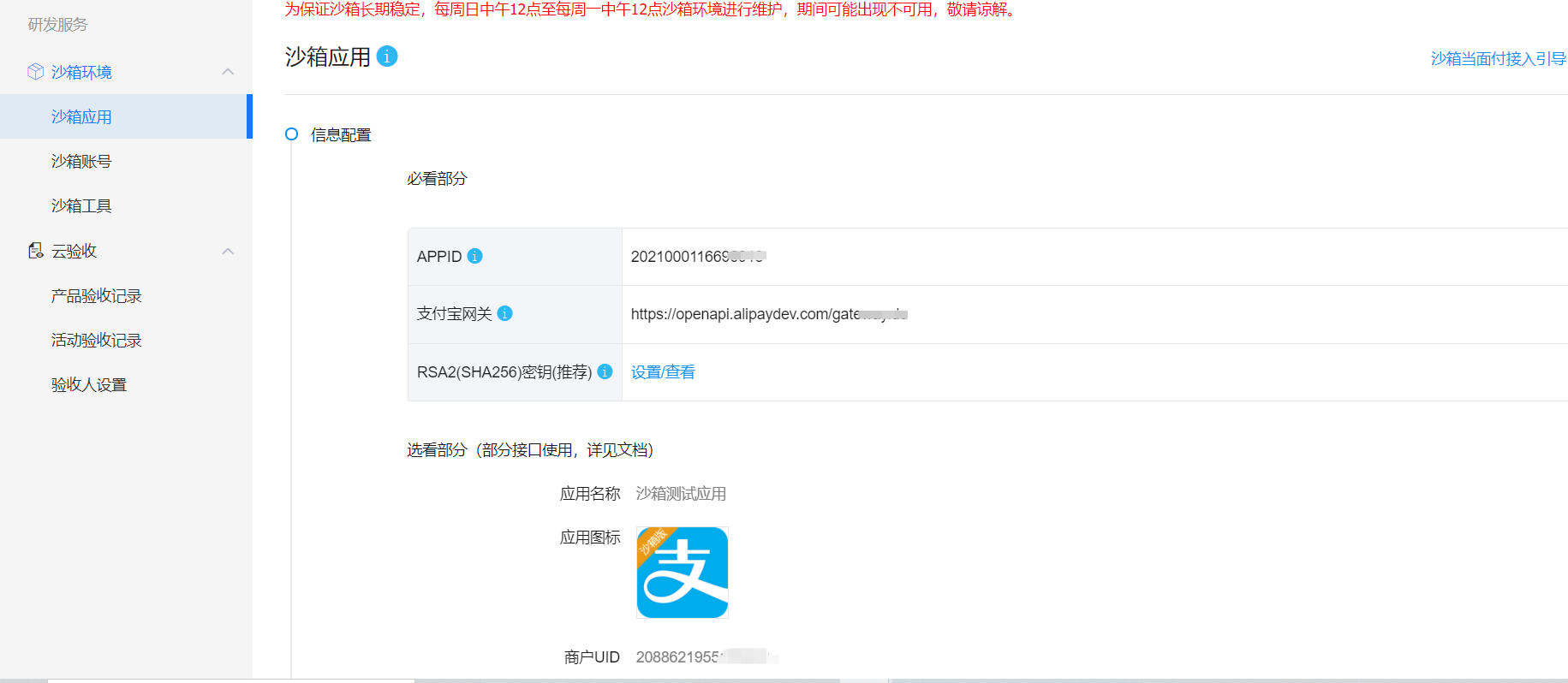This screenshot has width=1568, height=683.
Task: Click the 云验收 document icon in sidebar
Action: click(35, 251)
